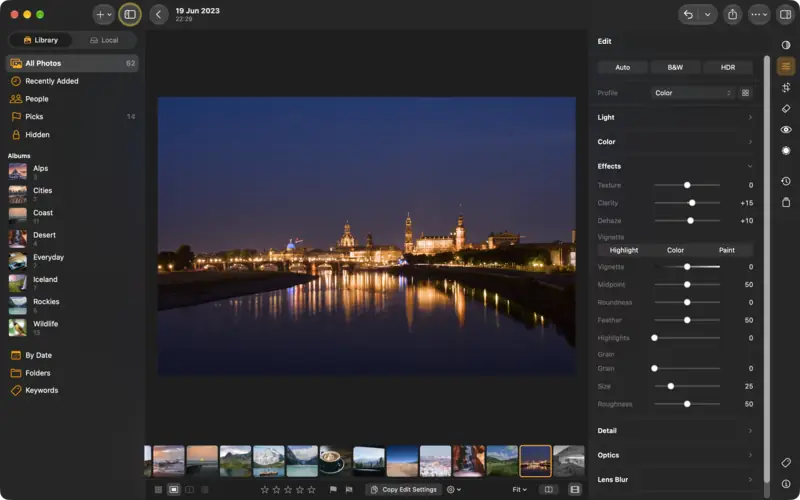Open the Versions history icon

click(786, 181)
